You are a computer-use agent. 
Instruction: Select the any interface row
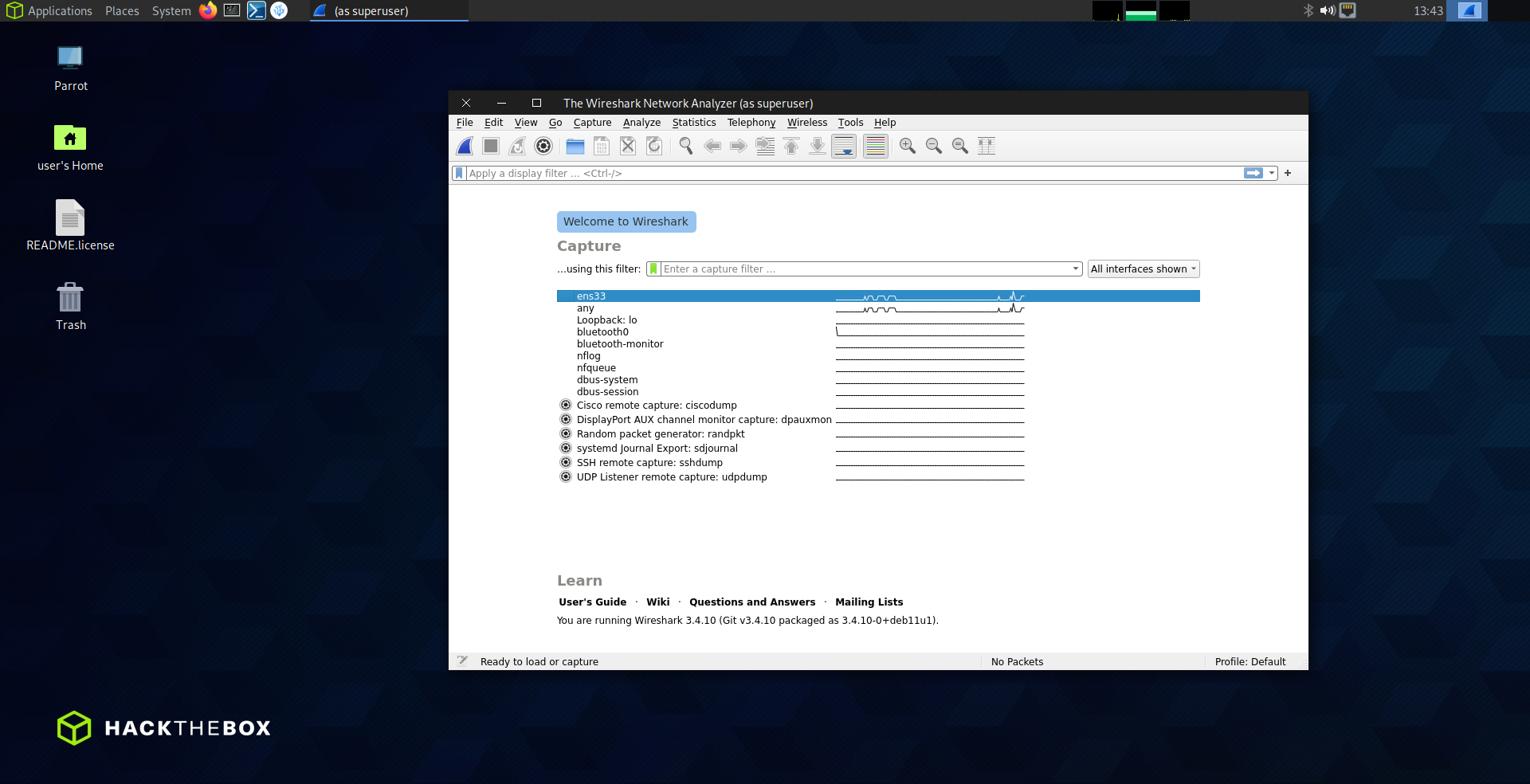[x=878, y=308]
